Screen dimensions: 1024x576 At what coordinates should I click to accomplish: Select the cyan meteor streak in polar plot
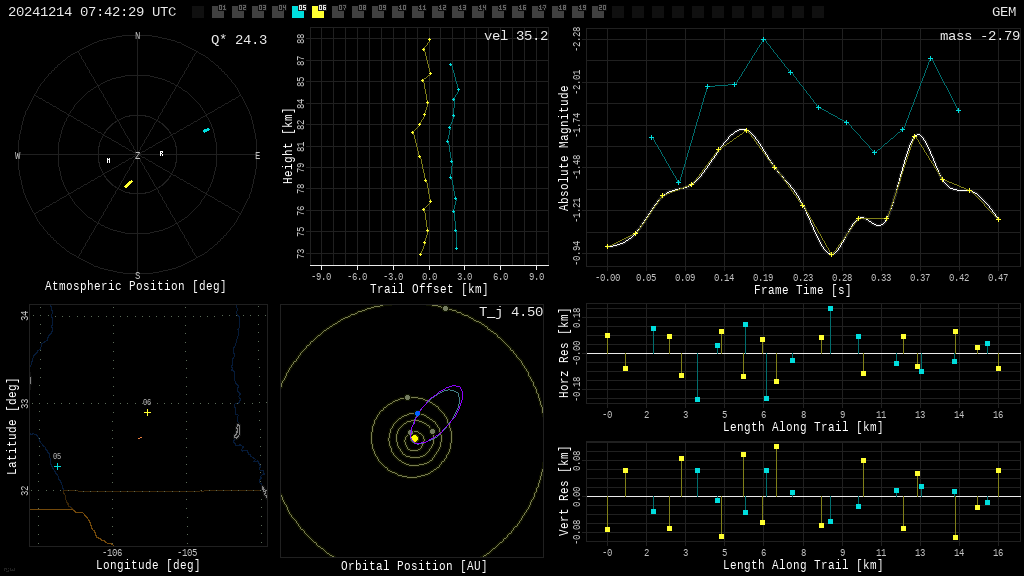(206, 130)
